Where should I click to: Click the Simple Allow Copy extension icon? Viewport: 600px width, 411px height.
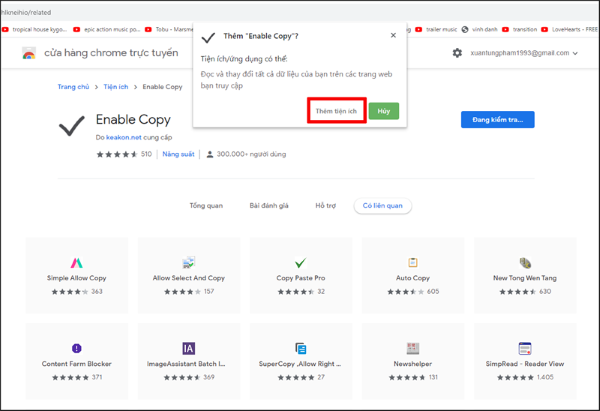coord(76,262)
